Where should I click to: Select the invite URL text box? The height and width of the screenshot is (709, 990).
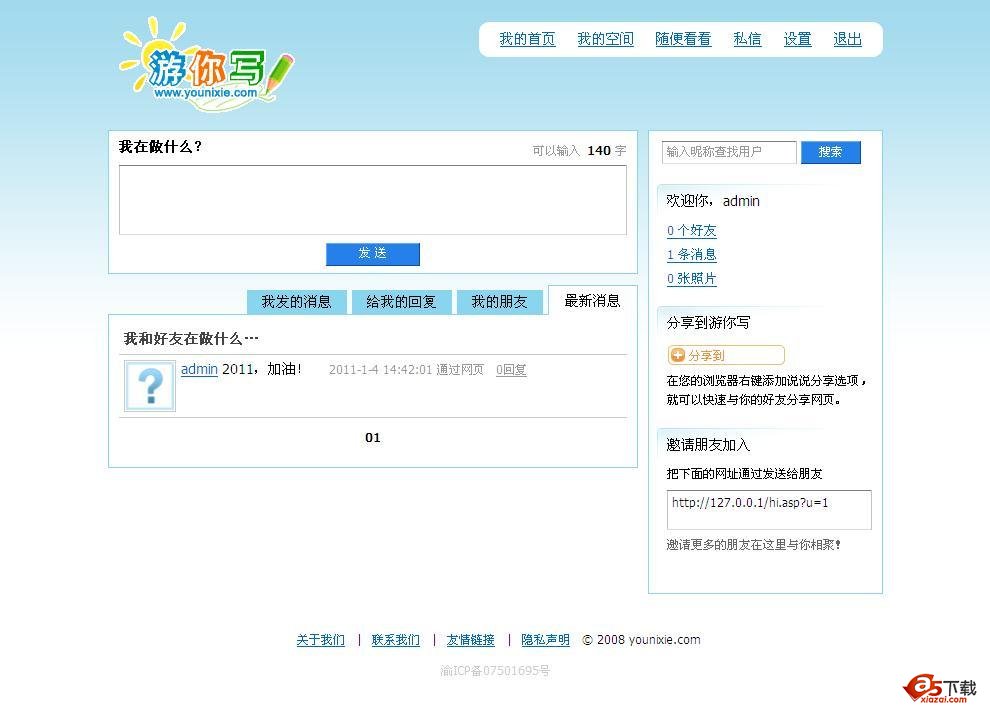(x=768, y=510)
